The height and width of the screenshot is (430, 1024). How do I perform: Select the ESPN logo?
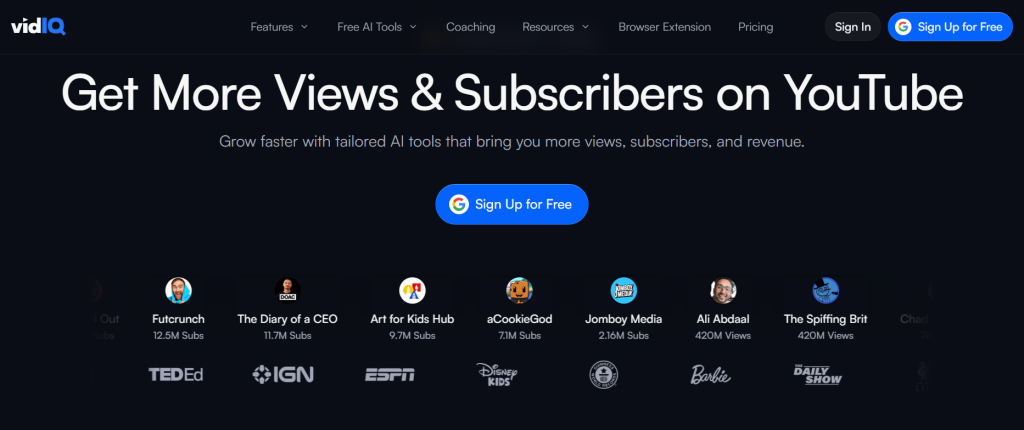pyautogui.click(x=390, y=374)
